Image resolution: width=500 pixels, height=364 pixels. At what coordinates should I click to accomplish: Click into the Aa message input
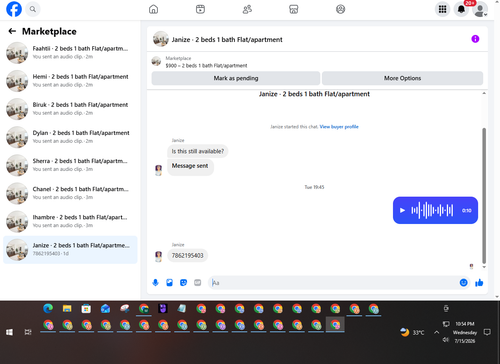pos(333,283)
